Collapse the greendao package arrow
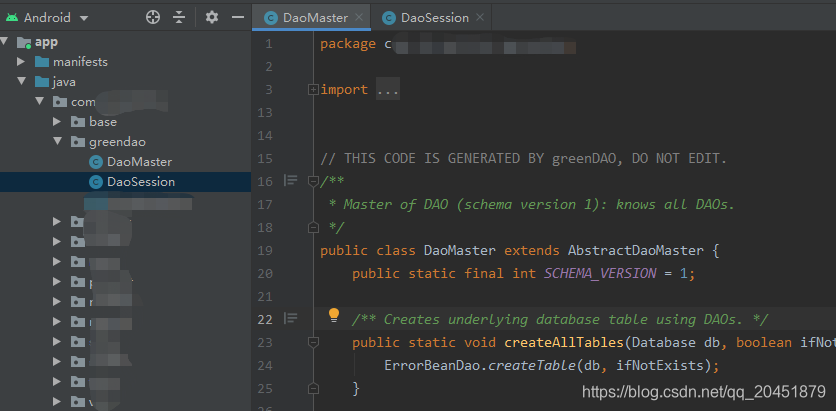836x411 pixels. [x=58, y=142]
